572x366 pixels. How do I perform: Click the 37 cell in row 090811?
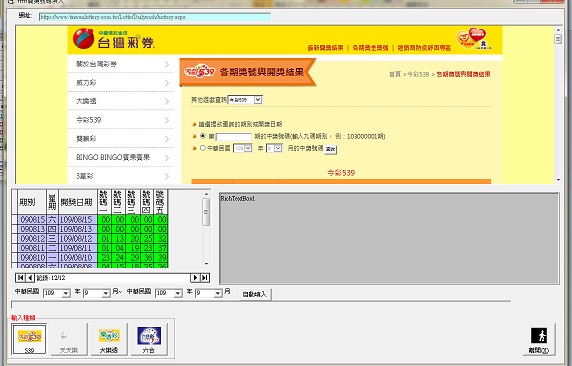click(x=161, y=248)
